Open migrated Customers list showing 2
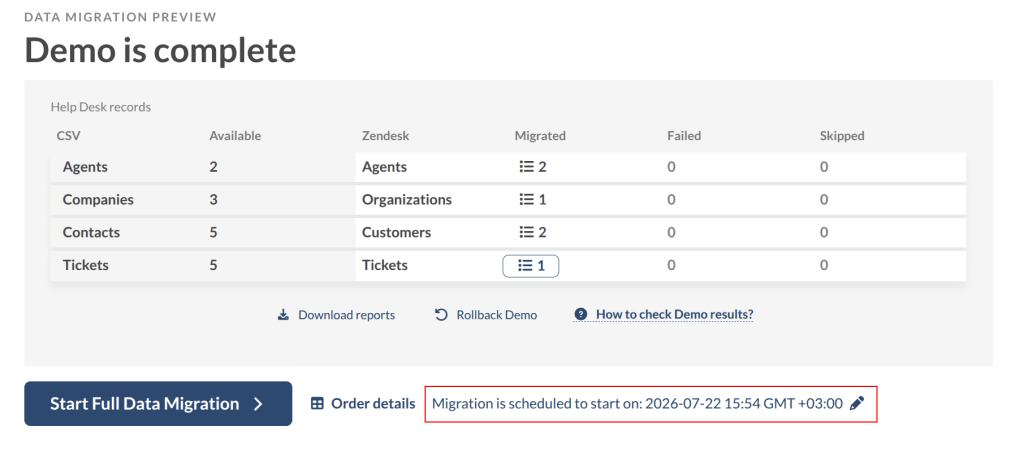 click(532, 232)
